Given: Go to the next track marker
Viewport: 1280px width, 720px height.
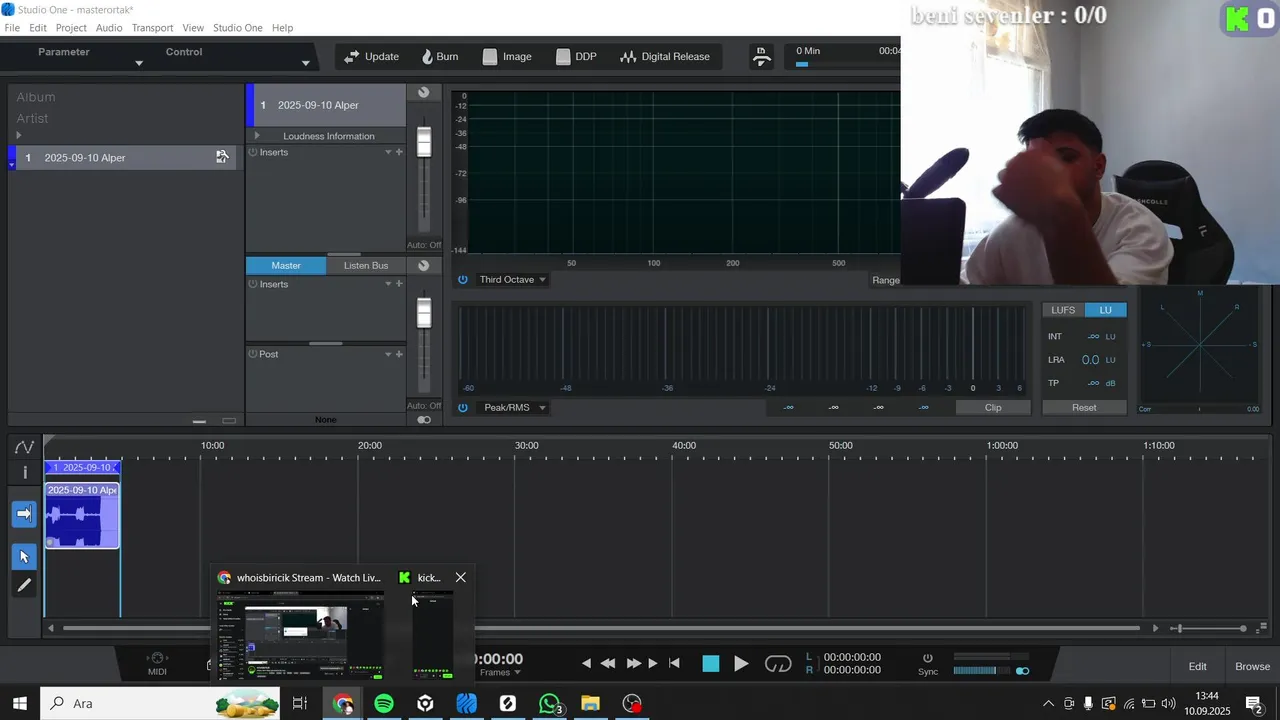Looking at the screenshot, I should click(653, 663).
